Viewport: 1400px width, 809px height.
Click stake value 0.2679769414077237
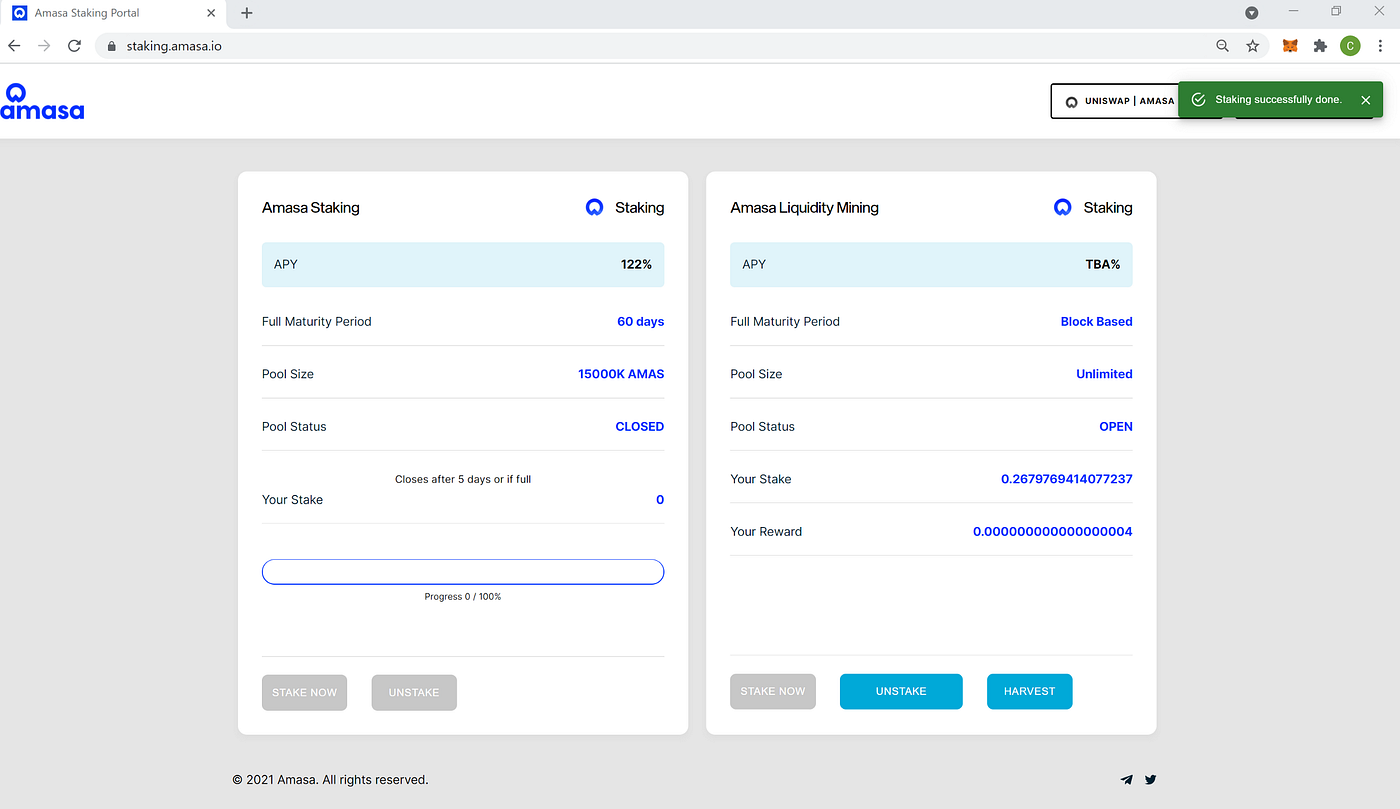pyautogui.click(x=1067, y=479)
